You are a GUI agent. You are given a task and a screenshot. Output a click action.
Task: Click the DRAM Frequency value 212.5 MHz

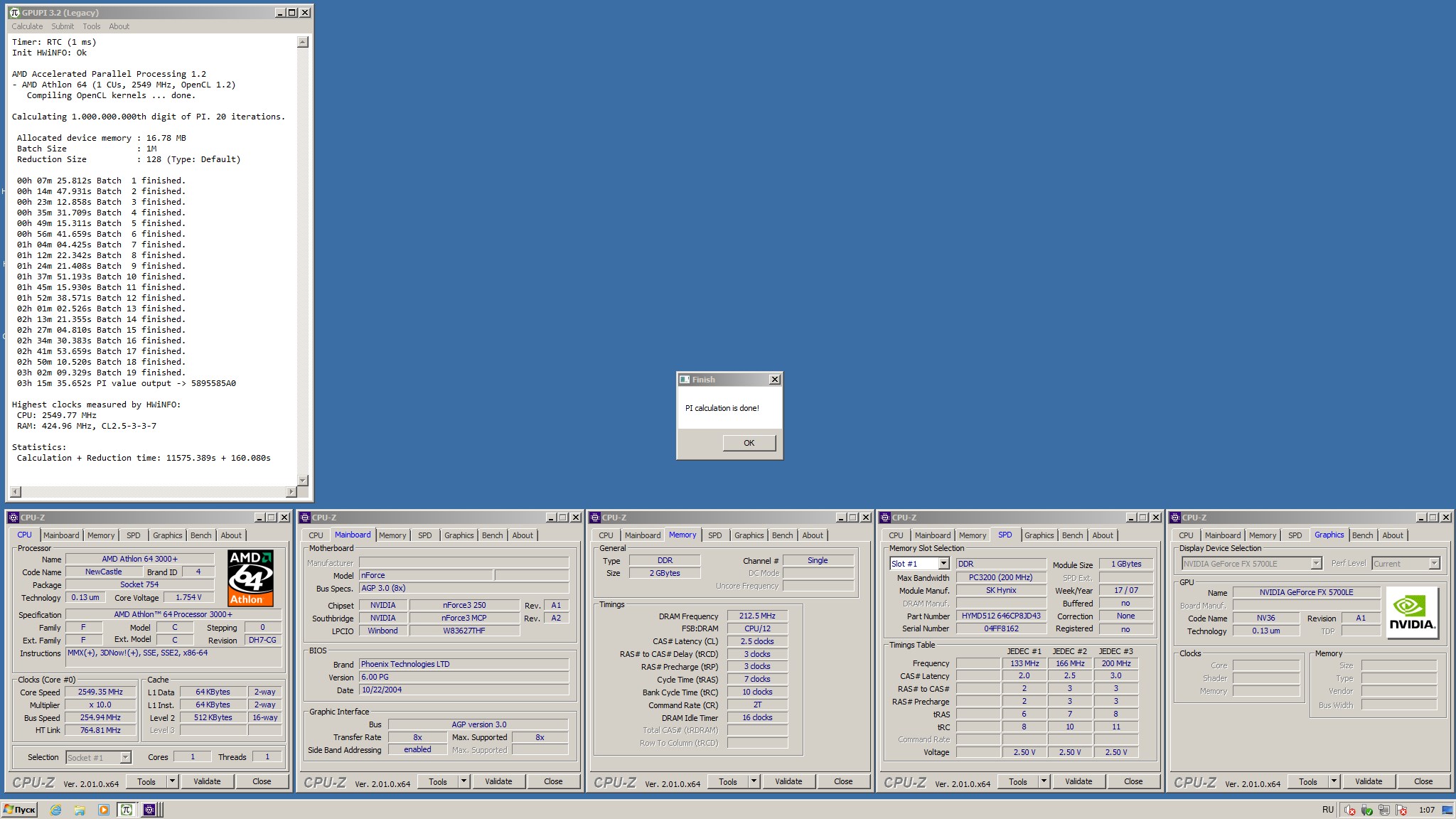click(757, 616)
